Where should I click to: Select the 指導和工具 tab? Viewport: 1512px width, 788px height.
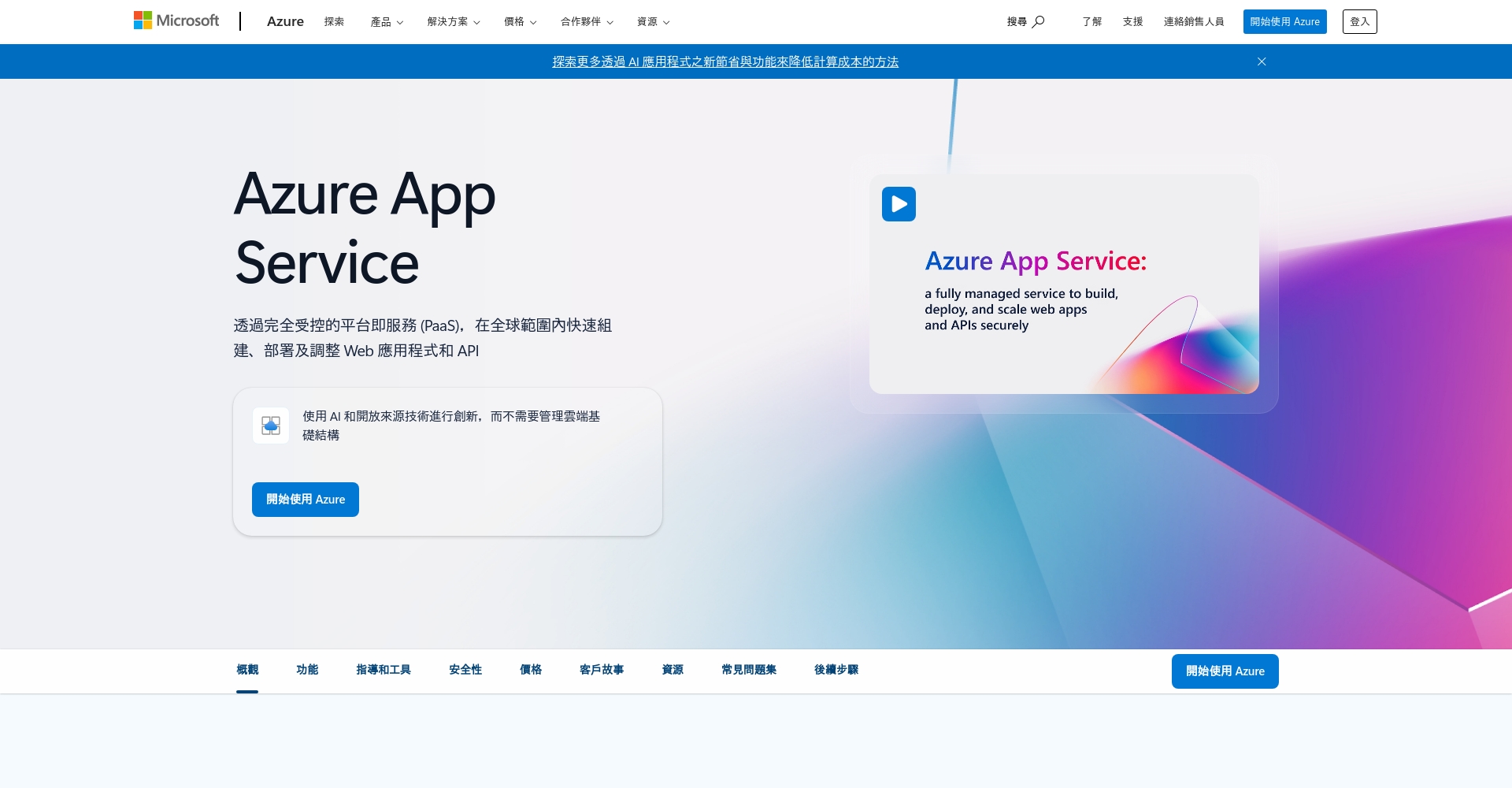pos(384,670)
